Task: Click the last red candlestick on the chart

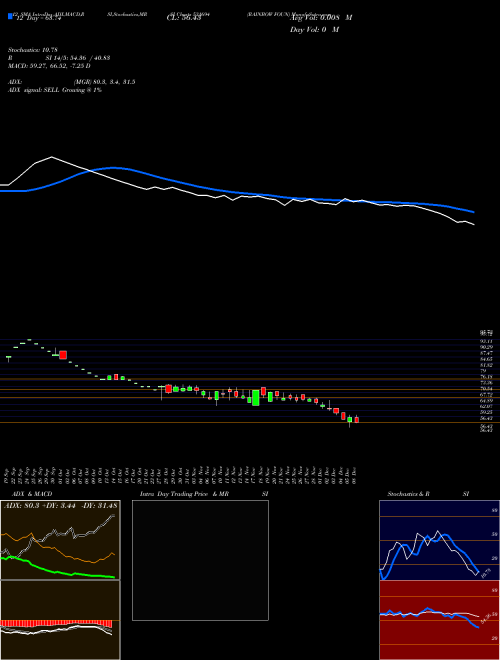Action: click(x=356, y=420)
